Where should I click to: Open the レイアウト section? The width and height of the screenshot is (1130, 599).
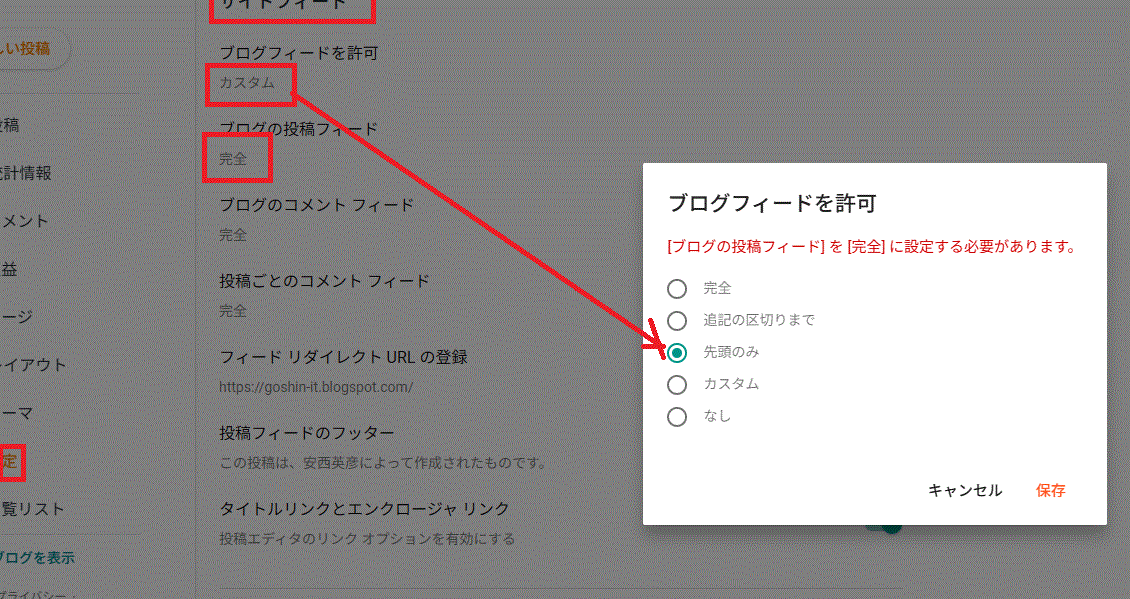pos(25,365)
